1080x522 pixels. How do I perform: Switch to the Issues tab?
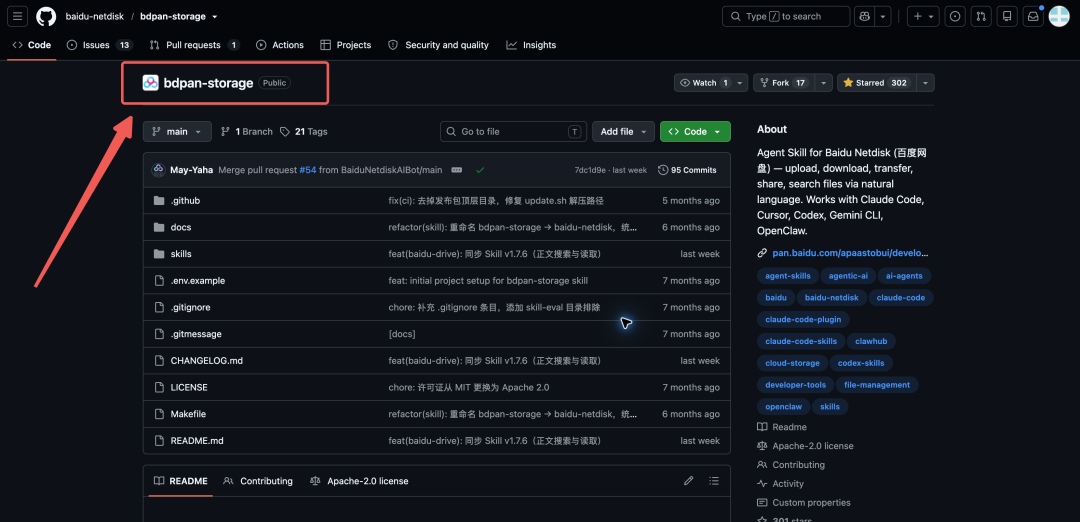[x=99, y=45]
